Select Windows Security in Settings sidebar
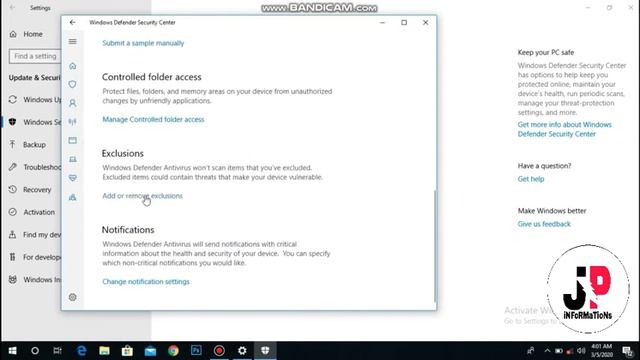The image size is (640, 360). pyautogui.click(x=35, y=122)
